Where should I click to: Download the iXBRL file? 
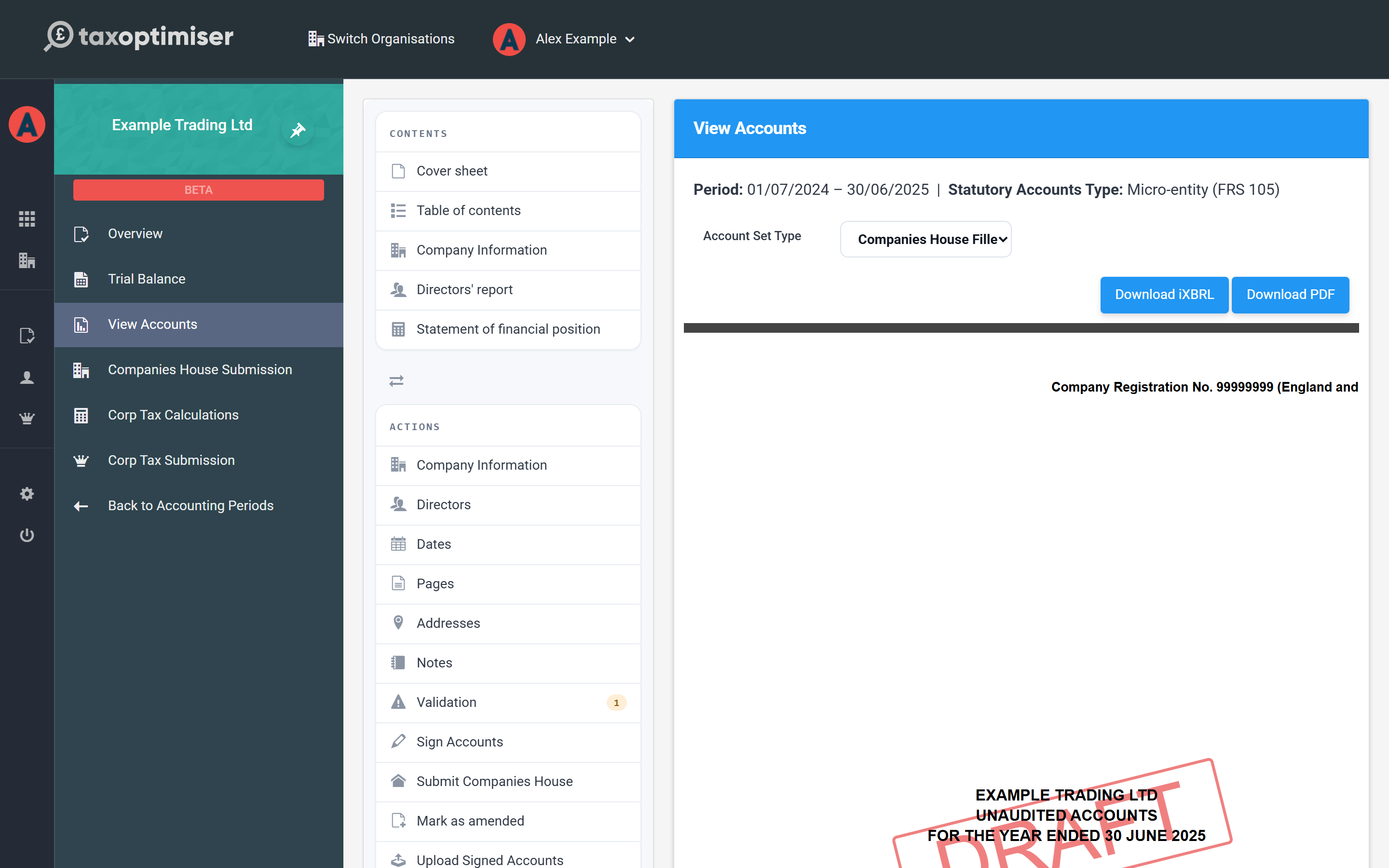pos(1164,295)
